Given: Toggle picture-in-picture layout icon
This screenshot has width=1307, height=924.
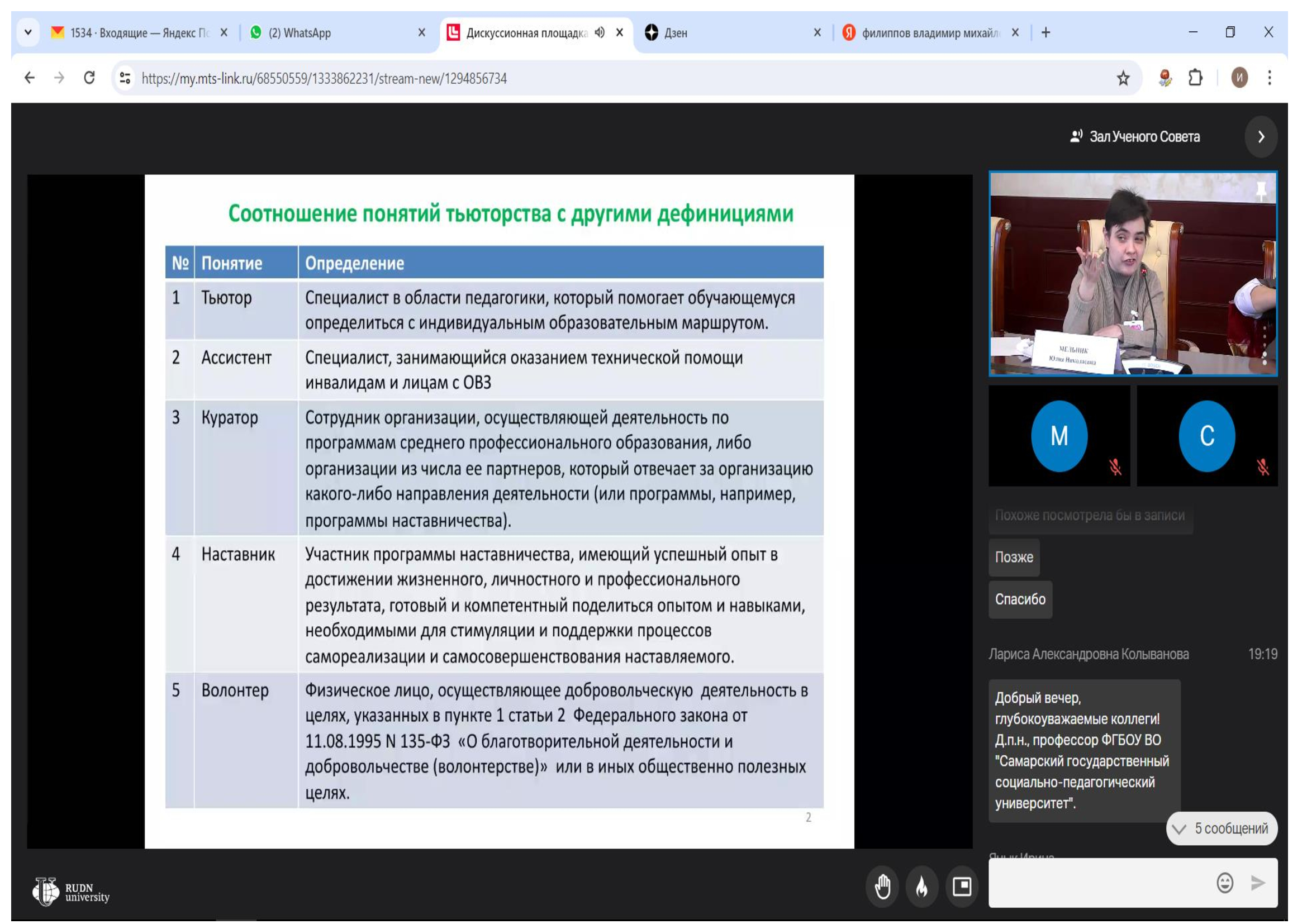Looking at the screenshot, I should click(x=962, y=887).
